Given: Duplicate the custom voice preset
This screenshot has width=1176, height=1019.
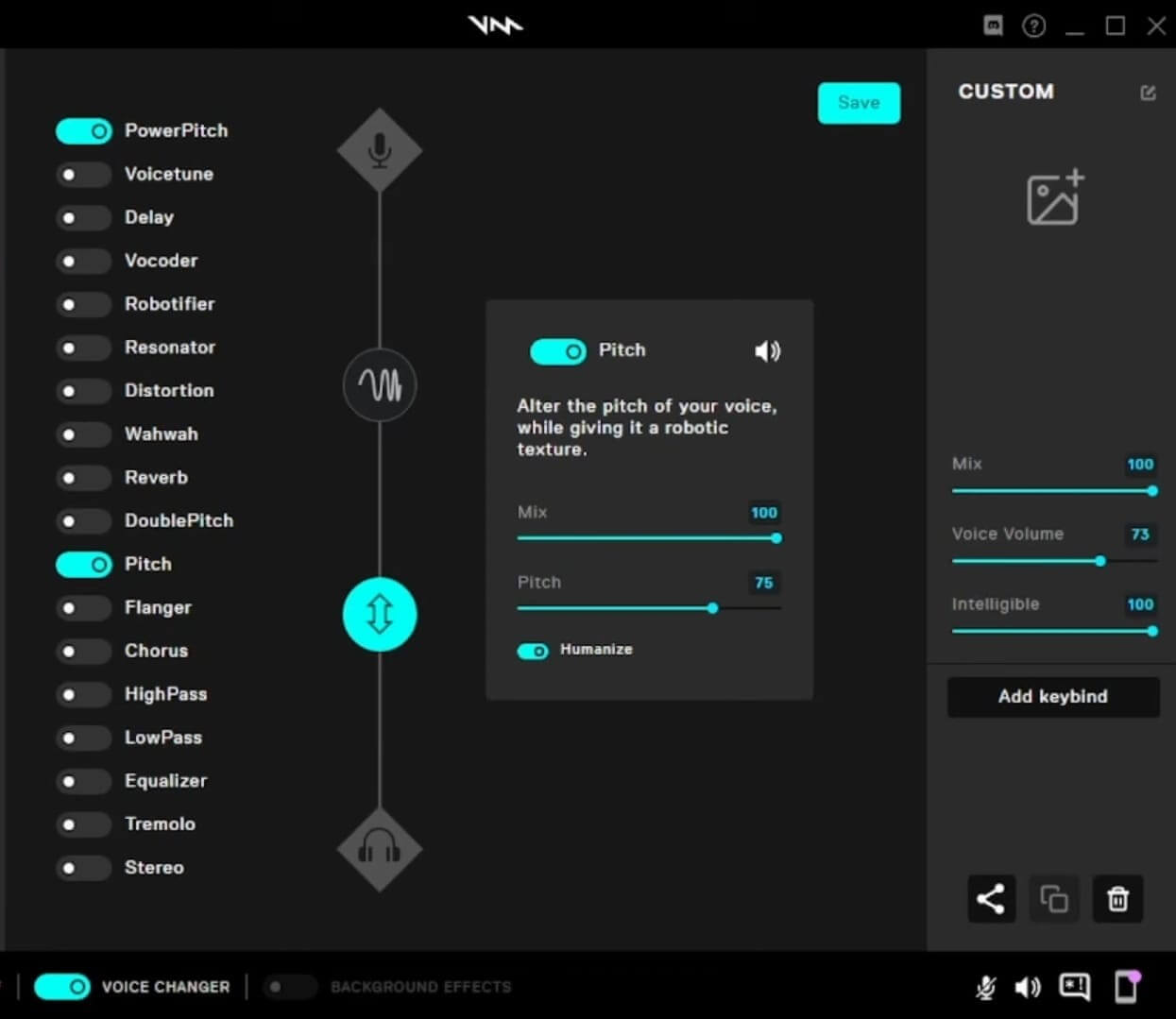Looking at the screenshot, I should click(1054, 899).
